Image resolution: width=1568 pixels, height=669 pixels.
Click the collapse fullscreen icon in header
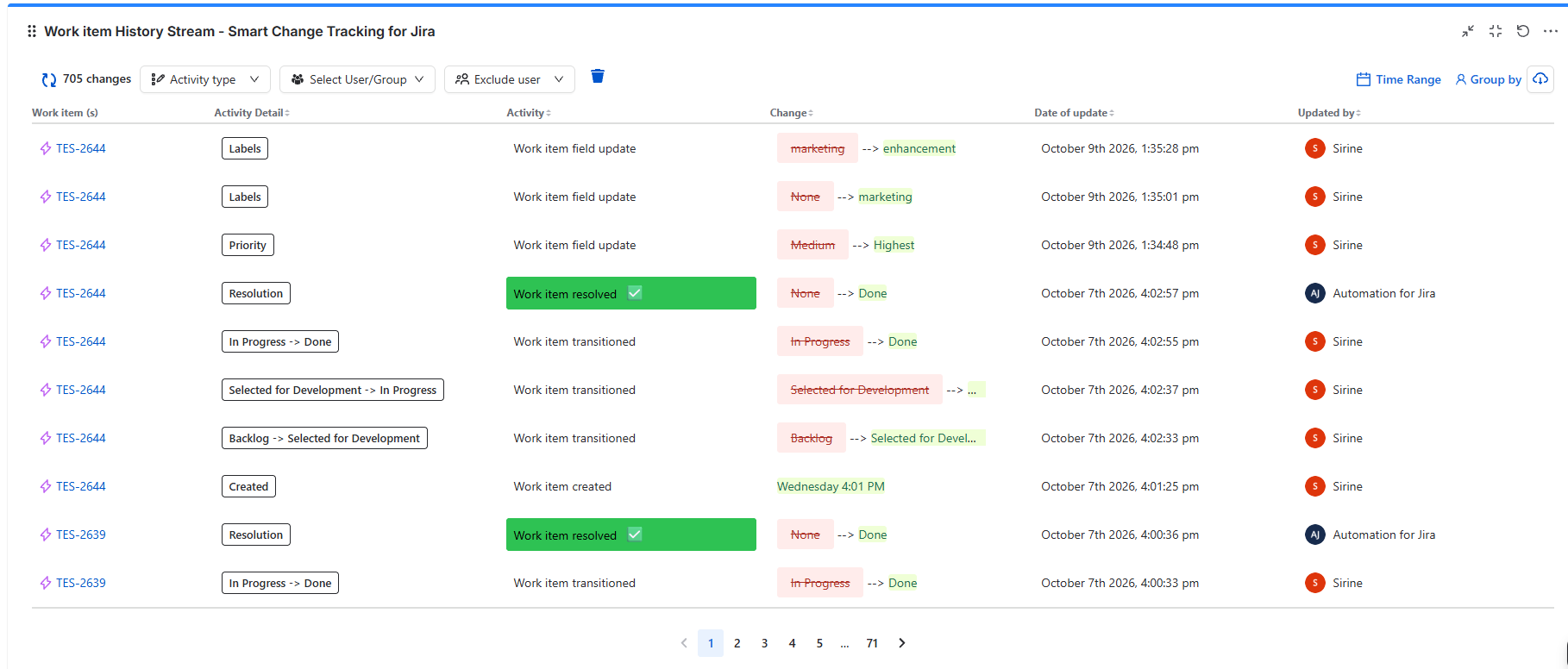pos(1496,31)
